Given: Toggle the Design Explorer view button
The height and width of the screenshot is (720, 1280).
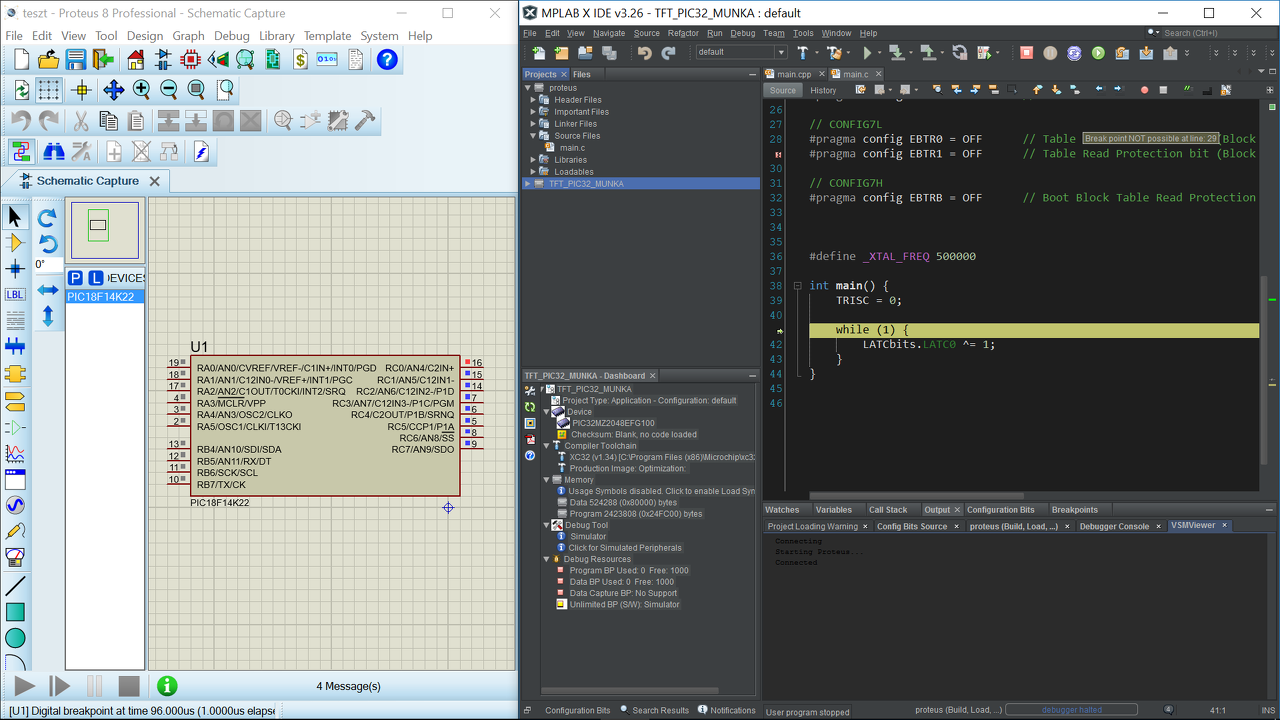Looking at the screenshot, I should tap(245, 60).
